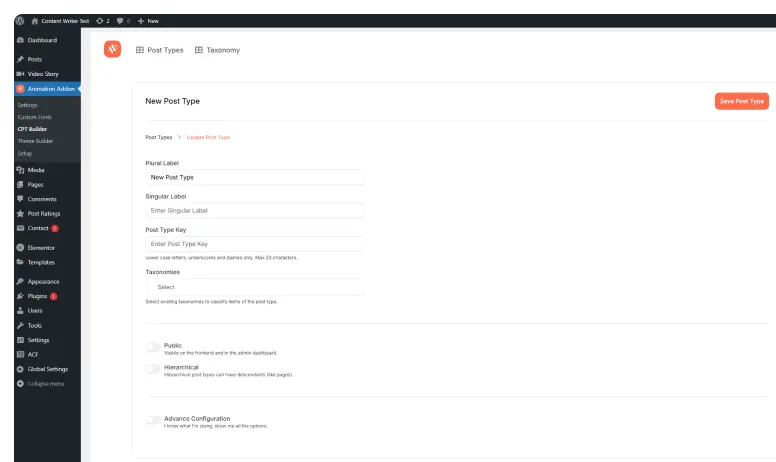Enable the Advance Configuration toggle

(153, 420)
